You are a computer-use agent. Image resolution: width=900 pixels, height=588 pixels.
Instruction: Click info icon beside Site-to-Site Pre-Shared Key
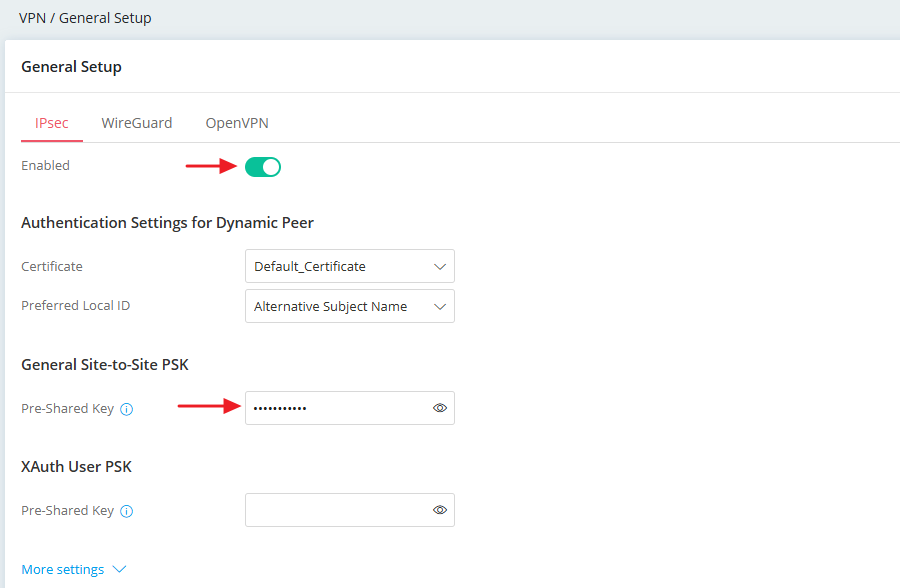127,409
